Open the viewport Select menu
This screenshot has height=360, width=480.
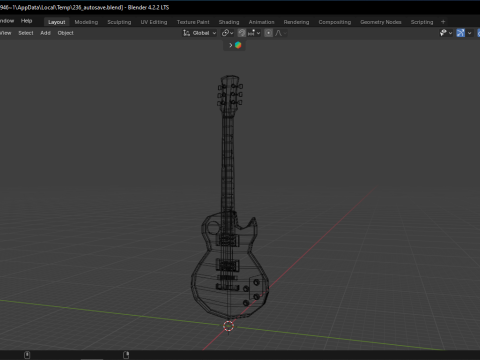click(x=26, y=33)
